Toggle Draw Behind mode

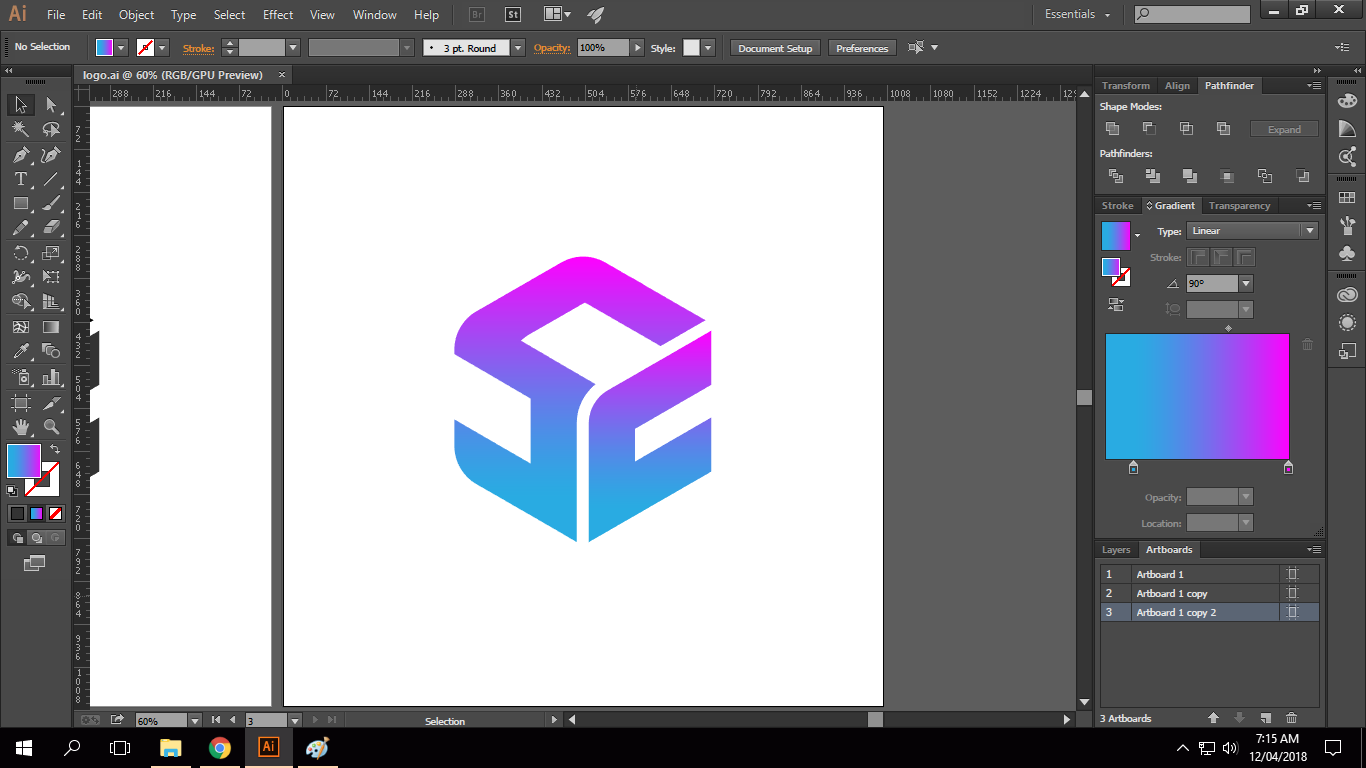(x=36, y=538)
